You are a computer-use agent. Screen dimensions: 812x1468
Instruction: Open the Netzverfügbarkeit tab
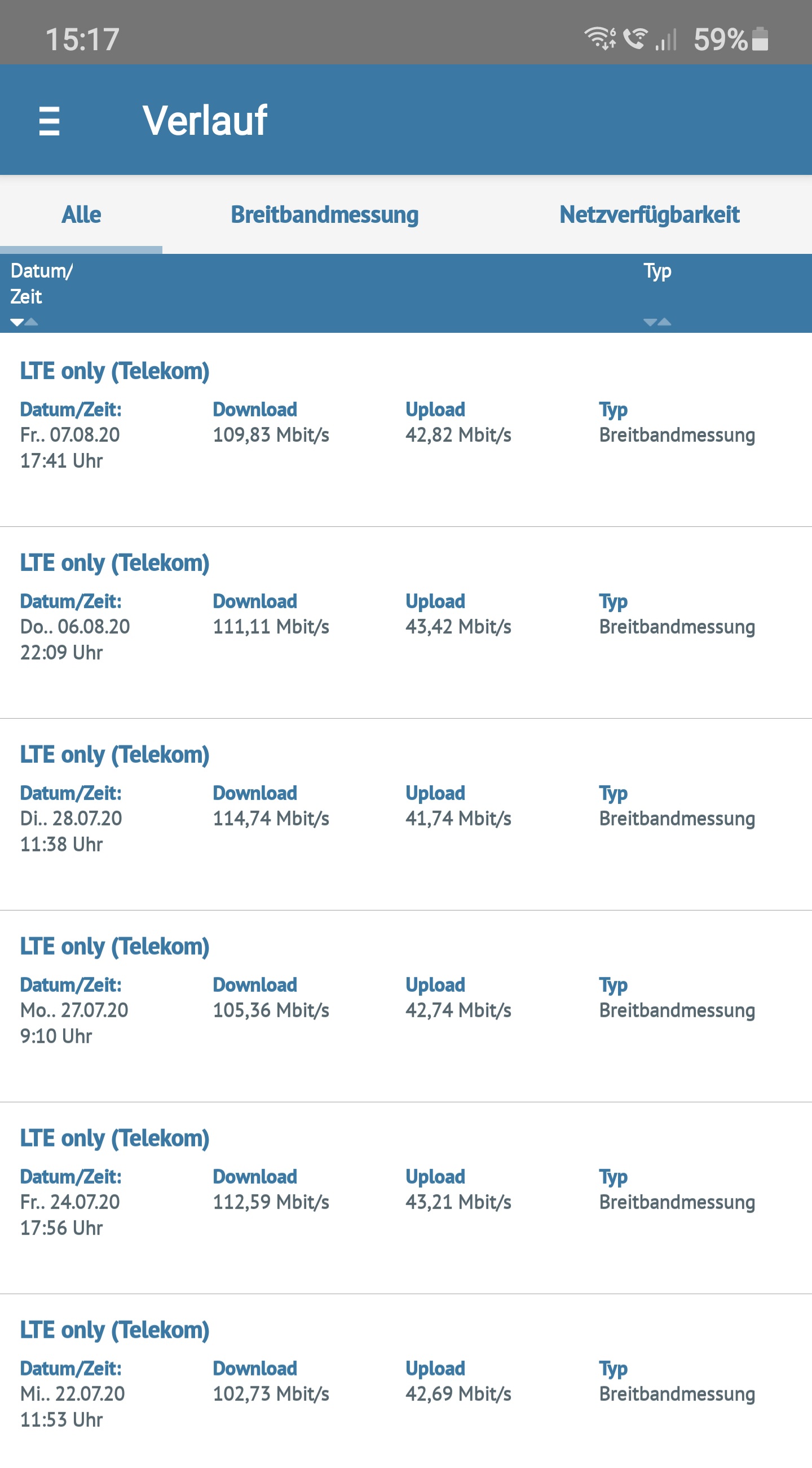649,215
